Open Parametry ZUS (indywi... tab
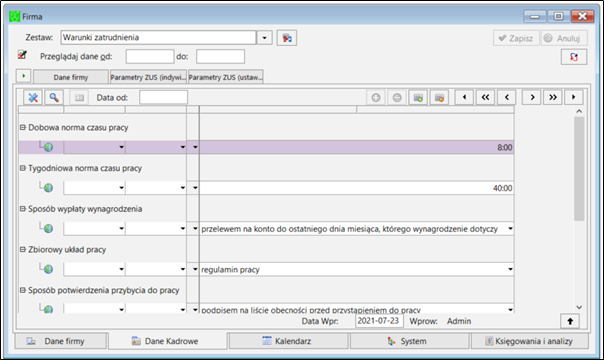 148,77
